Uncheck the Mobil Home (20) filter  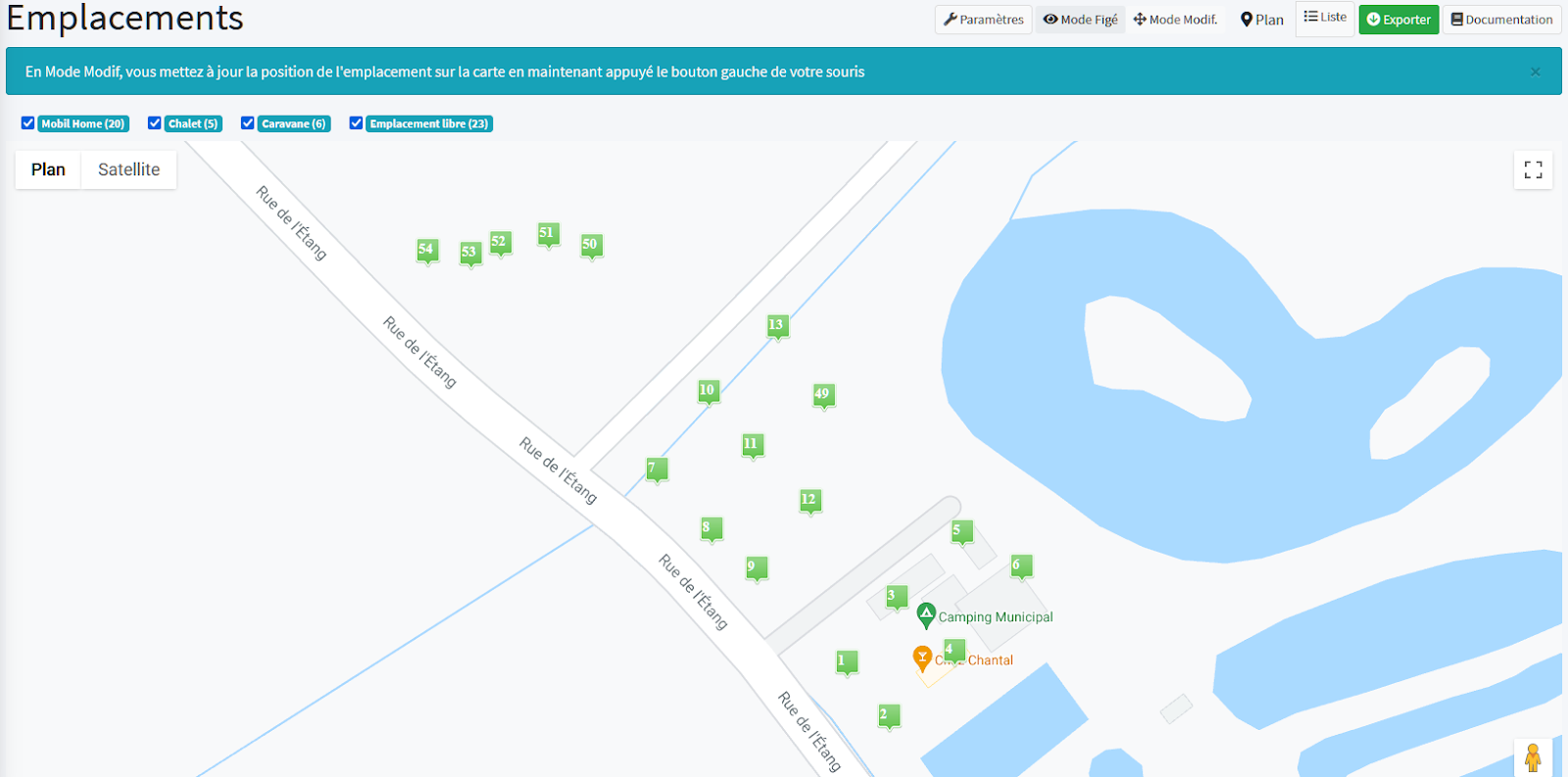(28, 123)
